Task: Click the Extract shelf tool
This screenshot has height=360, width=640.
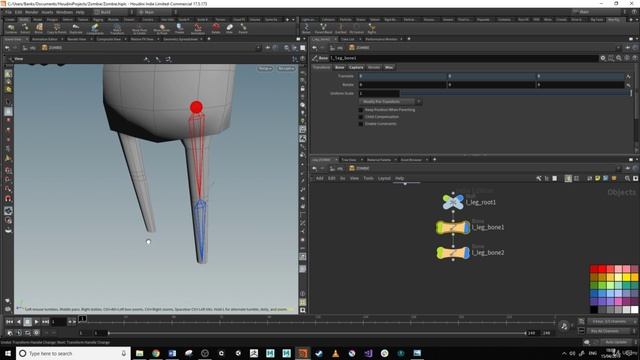Action: coord(25,29)
